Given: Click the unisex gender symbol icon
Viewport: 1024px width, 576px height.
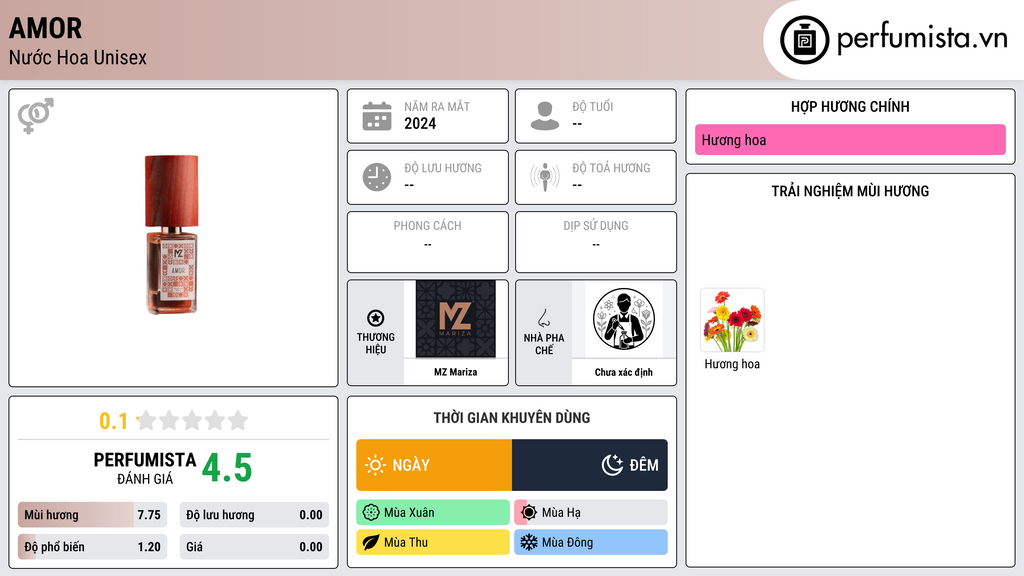Looking at the screenshot, I should point(35,116).
